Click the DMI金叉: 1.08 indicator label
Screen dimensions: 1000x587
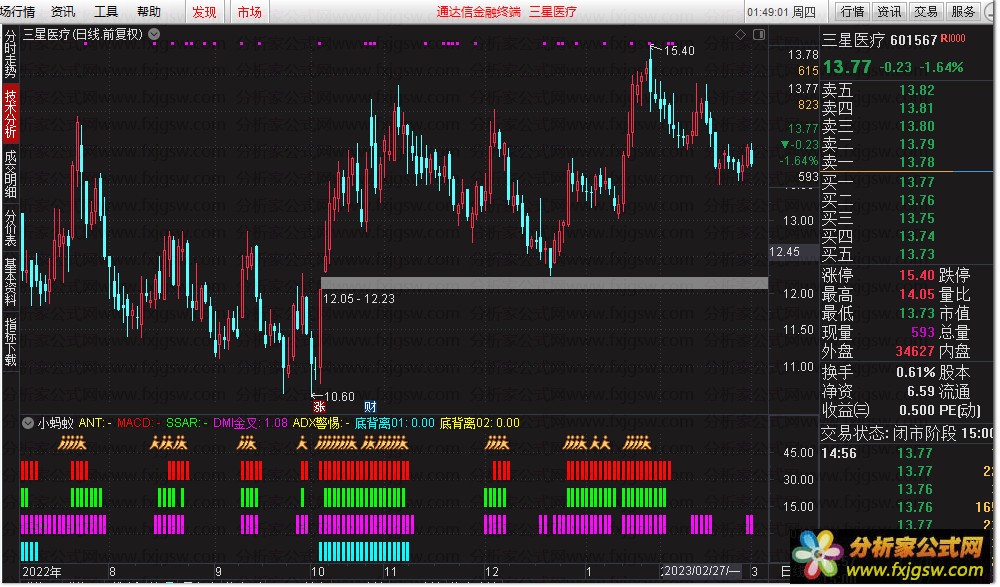(x=250, y=422)
